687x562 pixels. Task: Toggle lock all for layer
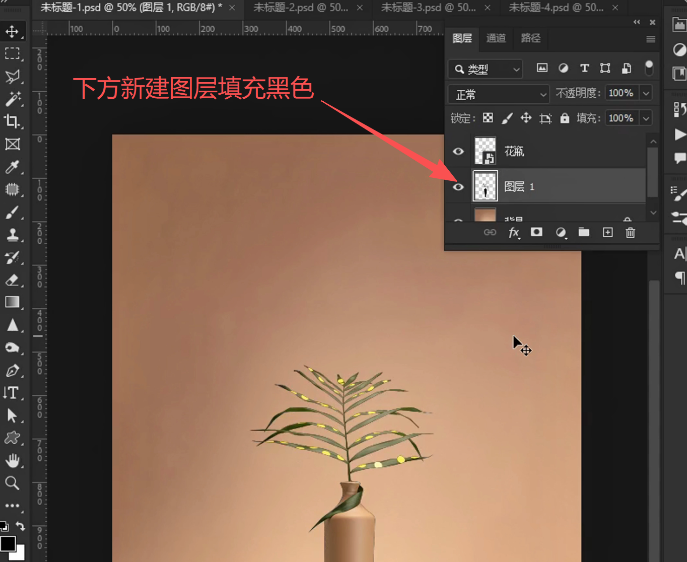pos(564,118)
